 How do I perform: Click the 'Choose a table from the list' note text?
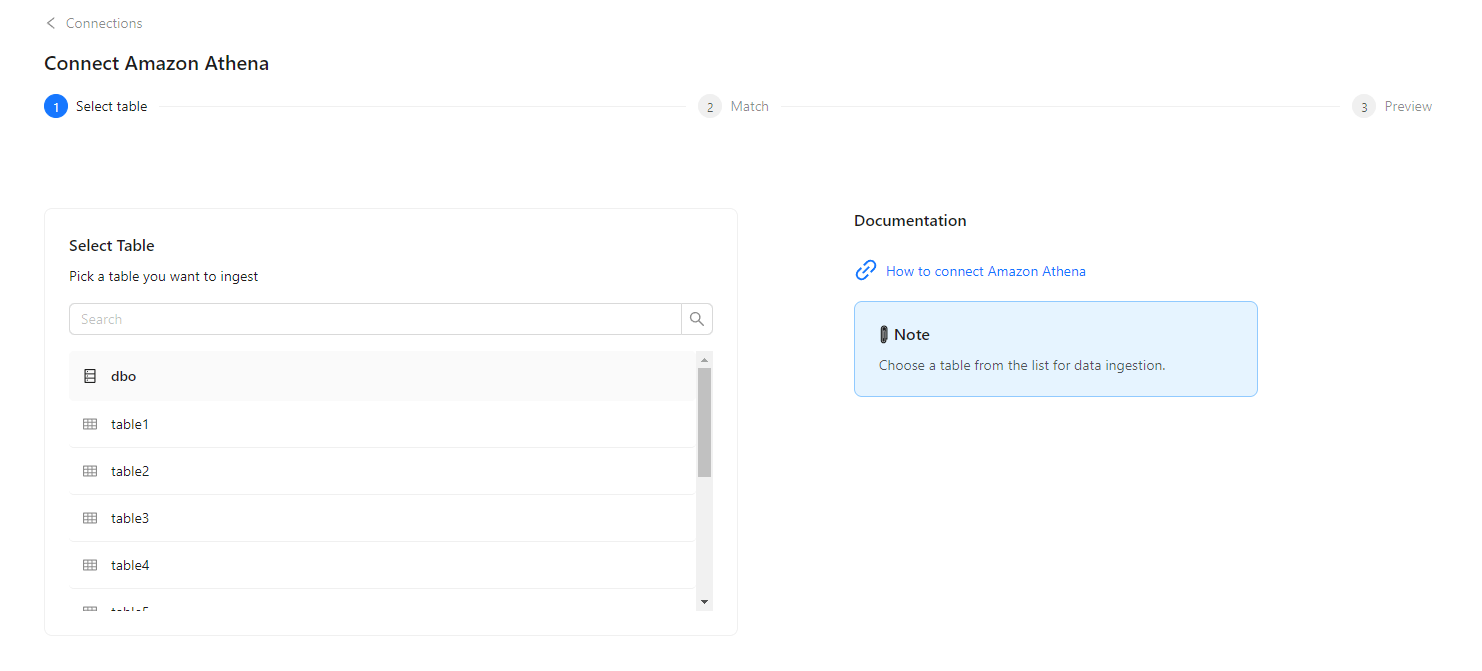(x=1022, y=365)
